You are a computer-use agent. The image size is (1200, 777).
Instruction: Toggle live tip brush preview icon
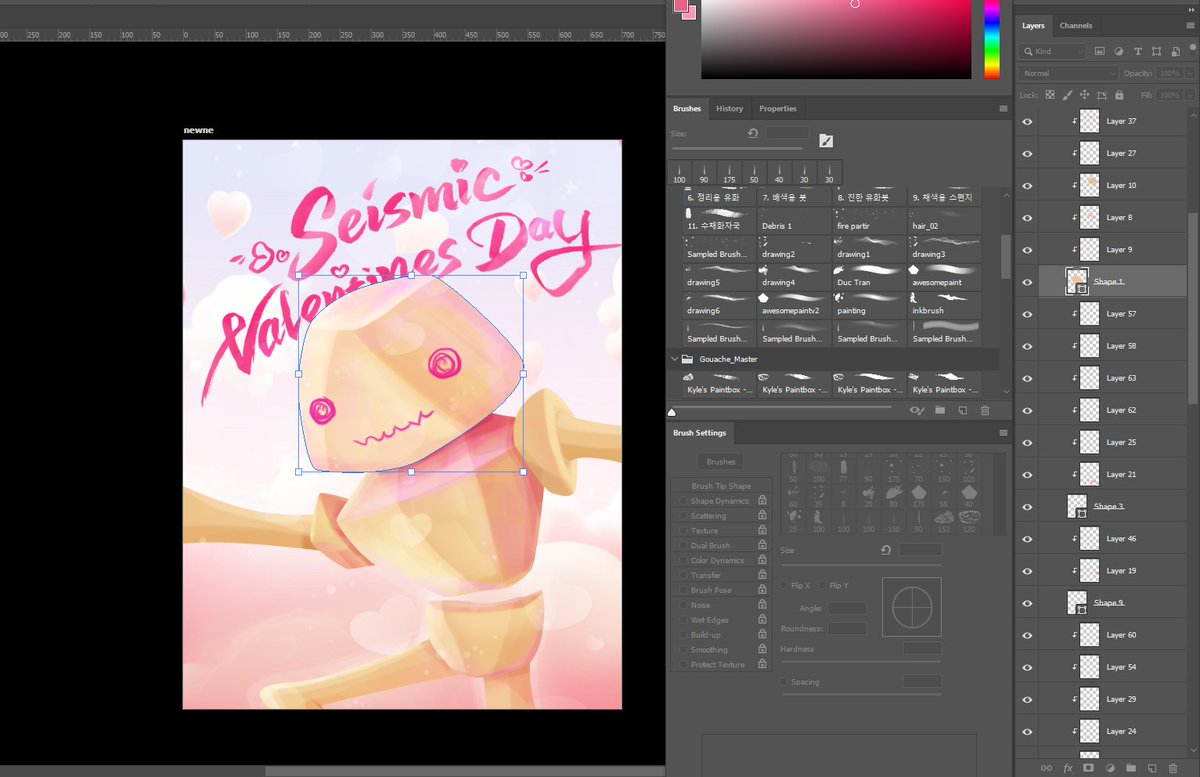917,410
